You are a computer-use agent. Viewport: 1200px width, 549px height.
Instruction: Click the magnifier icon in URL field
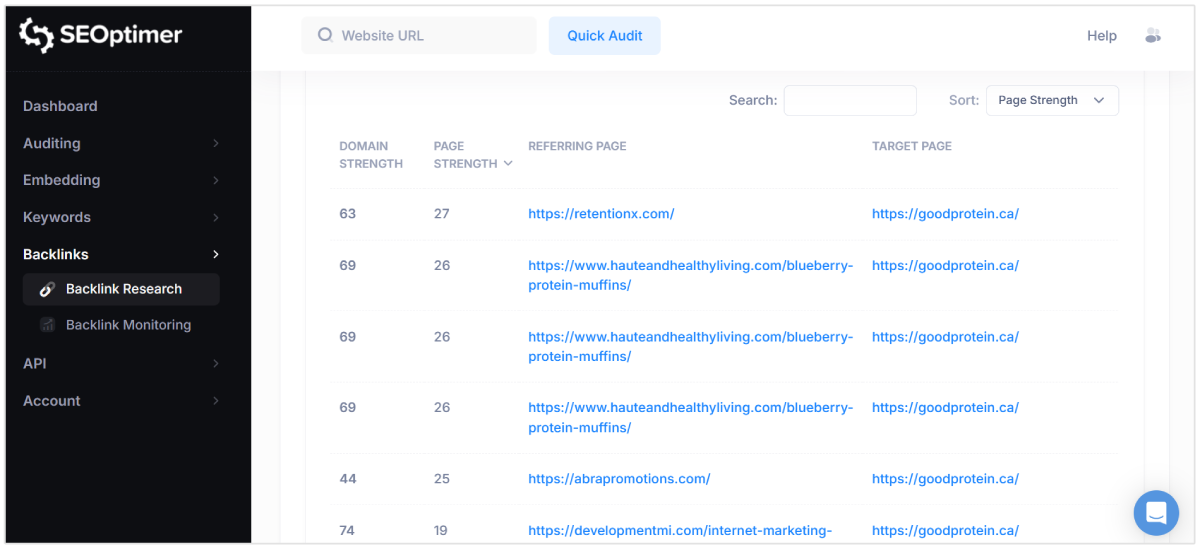325,35
